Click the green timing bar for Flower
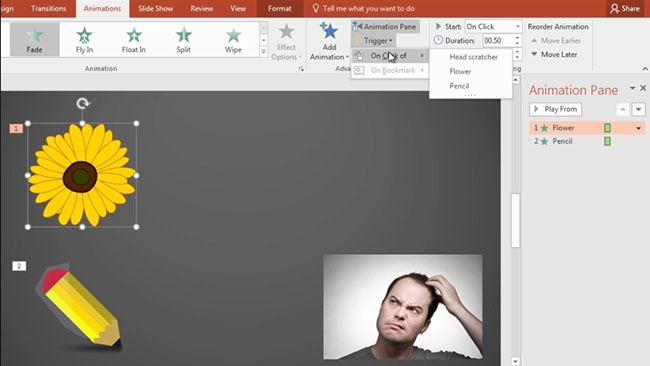Image resolution: width=650 pixels, height=366 pixels. (x=607, y=128)
